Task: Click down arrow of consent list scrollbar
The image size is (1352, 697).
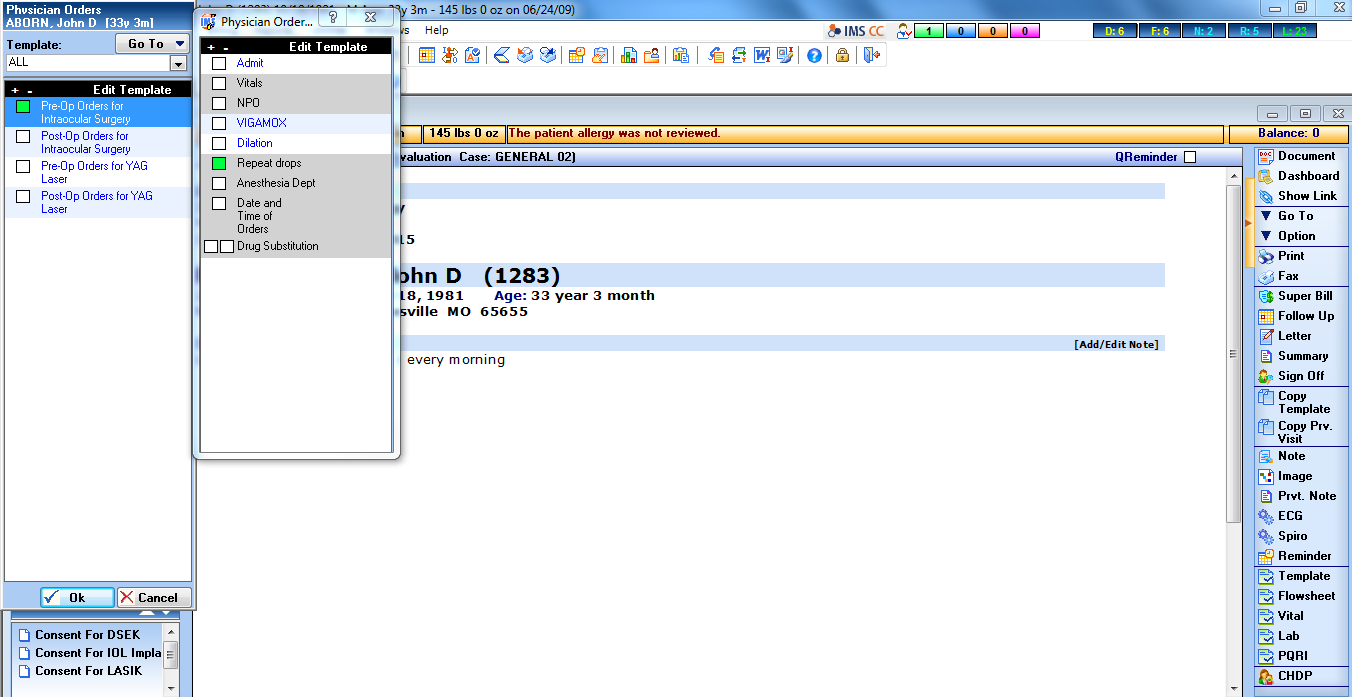Action: (171, 688)
